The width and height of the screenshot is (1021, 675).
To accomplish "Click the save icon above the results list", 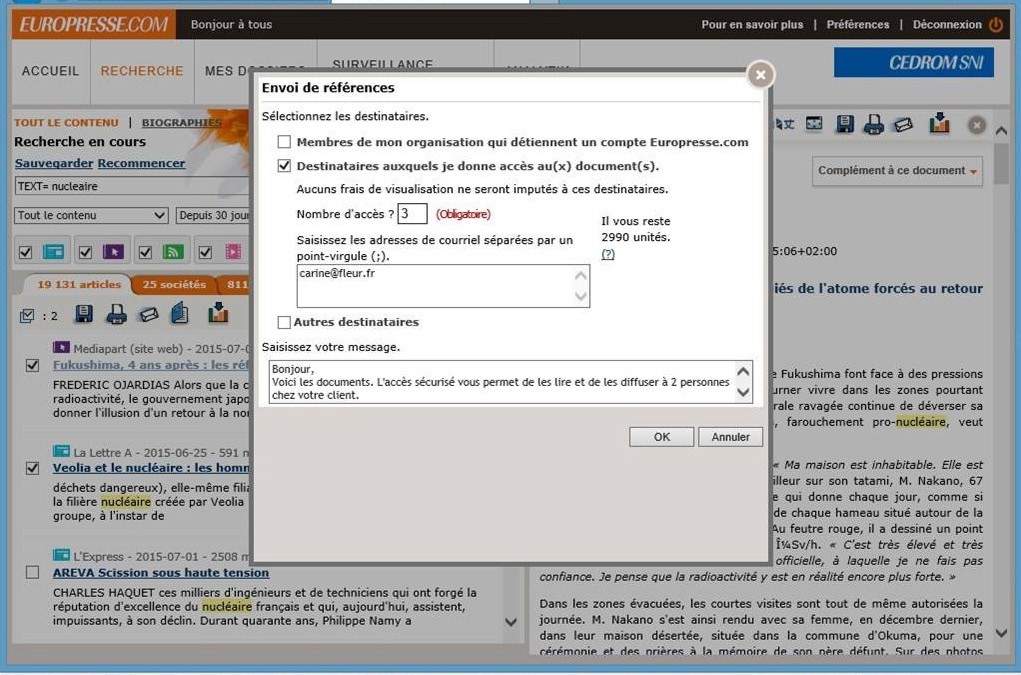I will click(x=84, y=315).
